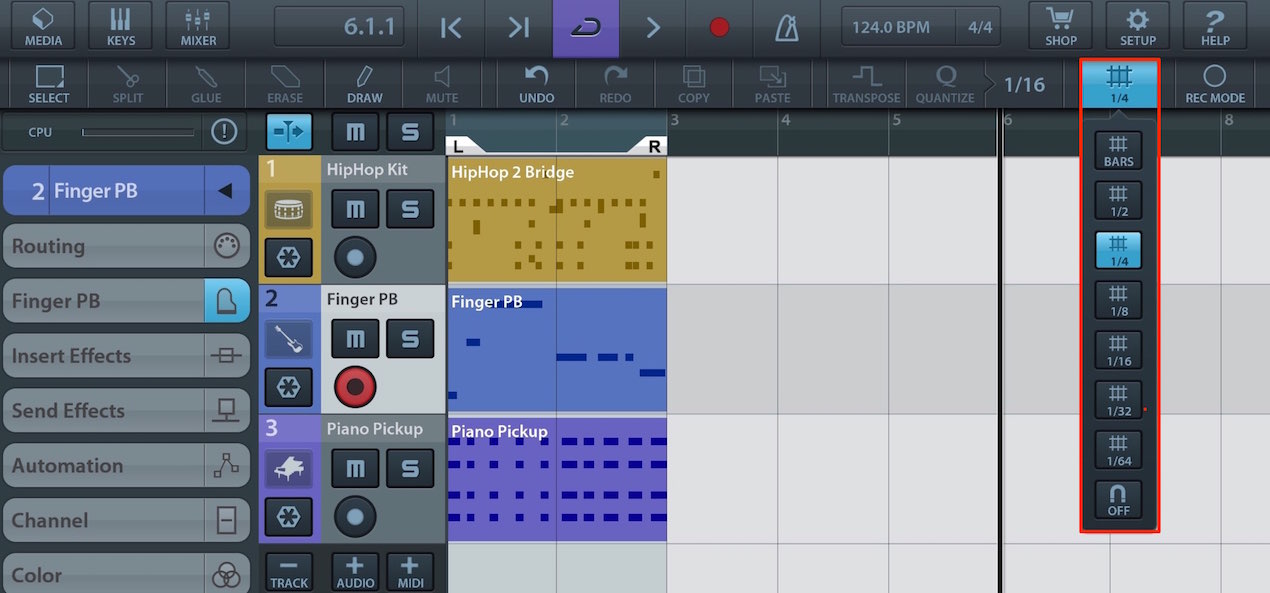Click the Copy tool
Screen dimensions: 1270x593
click(693, 84)
